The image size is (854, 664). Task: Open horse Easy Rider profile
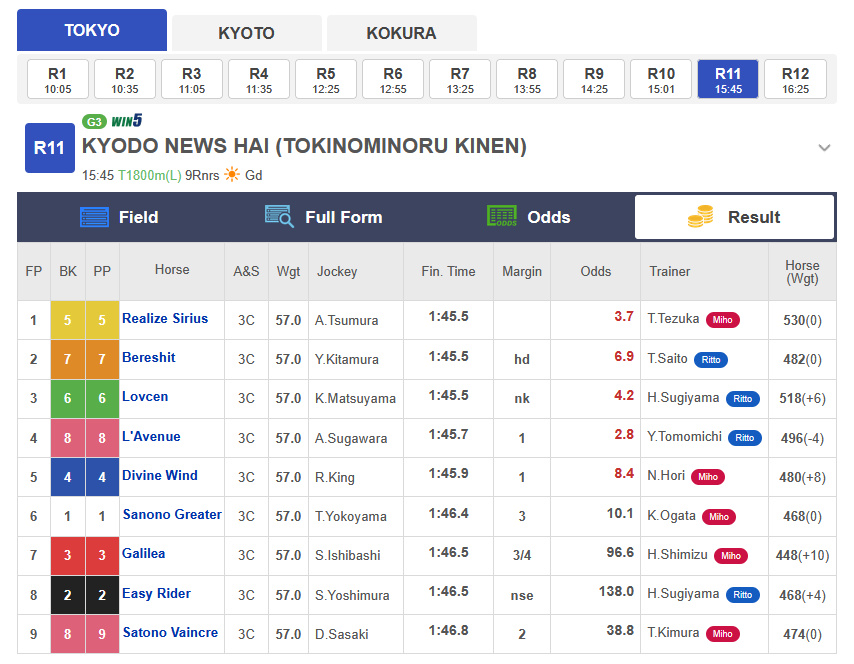(x=156, y=594)
